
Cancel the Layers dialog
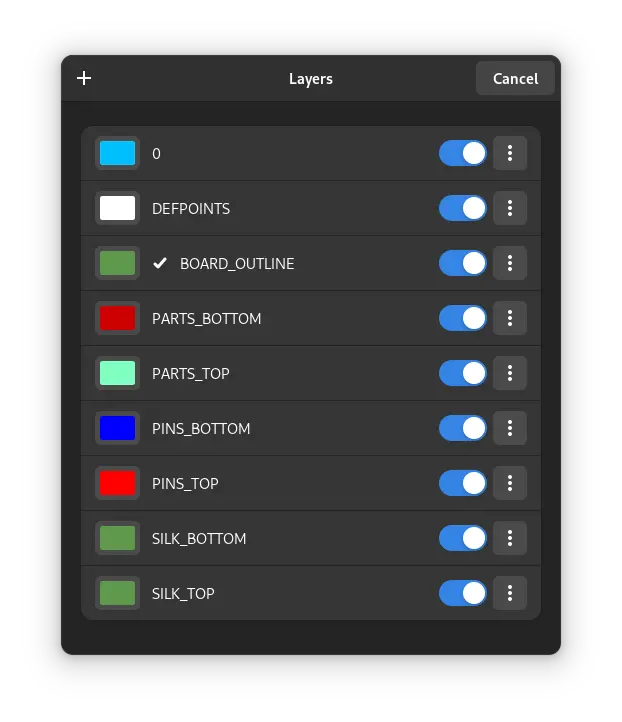[515, 78]
